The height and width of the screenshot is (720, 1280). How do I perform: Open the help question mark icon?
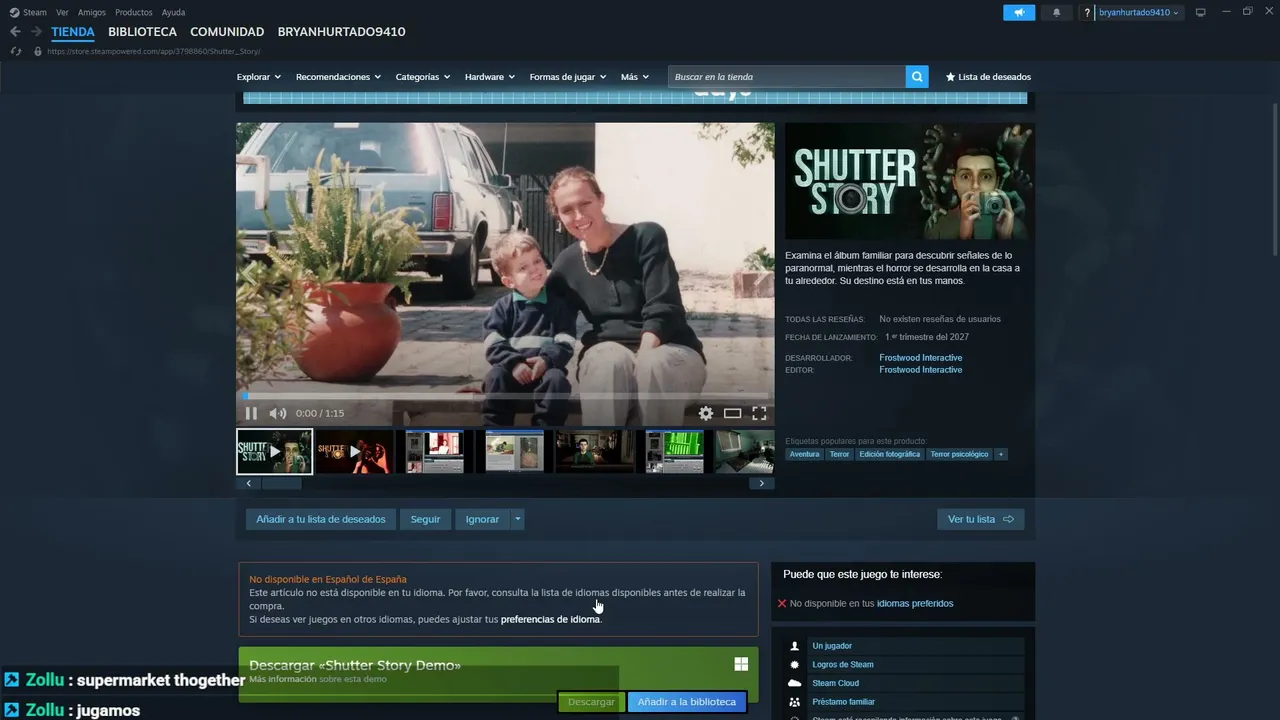coord(1087,12)
